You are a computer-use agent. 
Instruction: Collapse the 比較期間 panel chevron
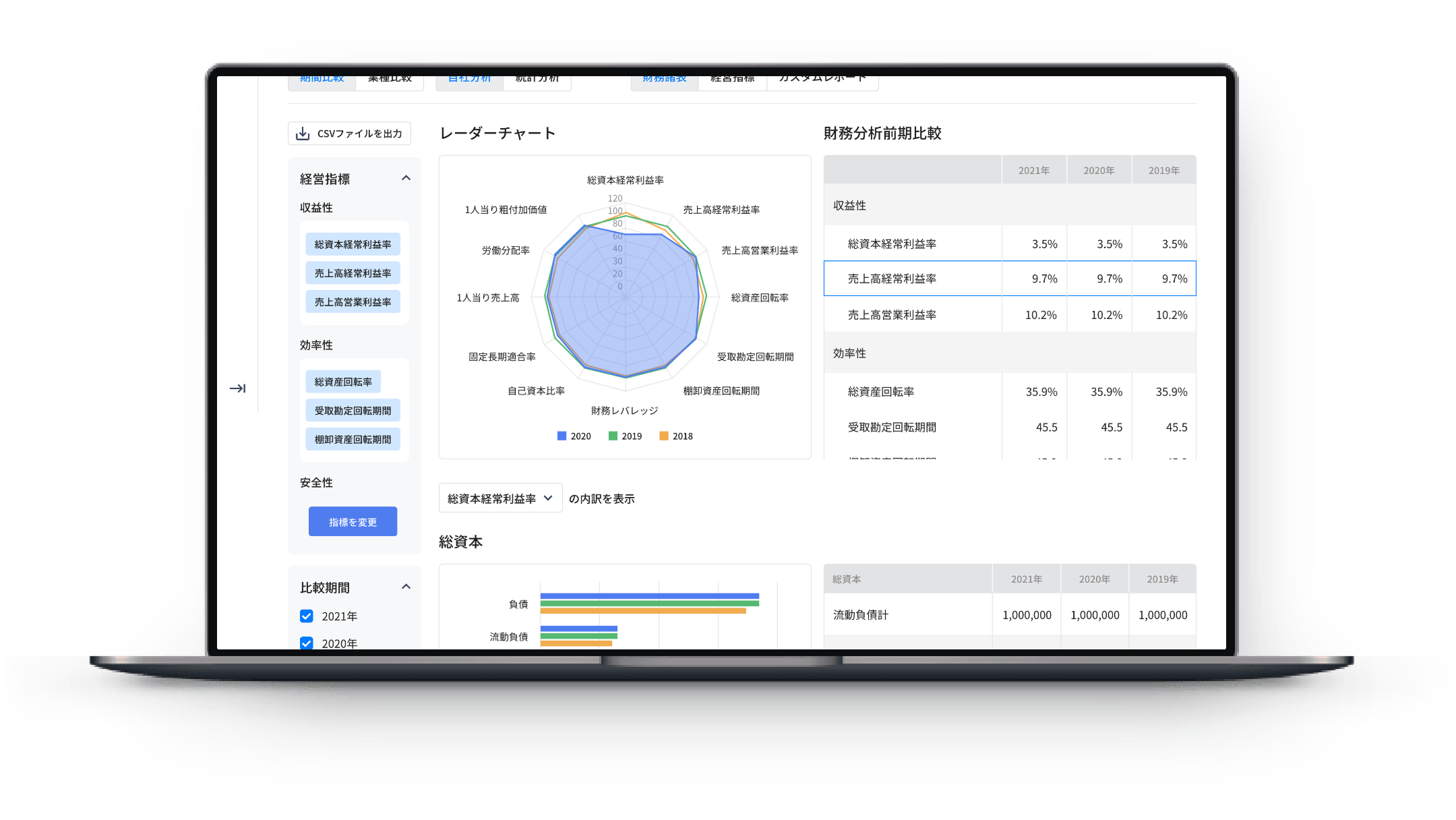(406, 587)
